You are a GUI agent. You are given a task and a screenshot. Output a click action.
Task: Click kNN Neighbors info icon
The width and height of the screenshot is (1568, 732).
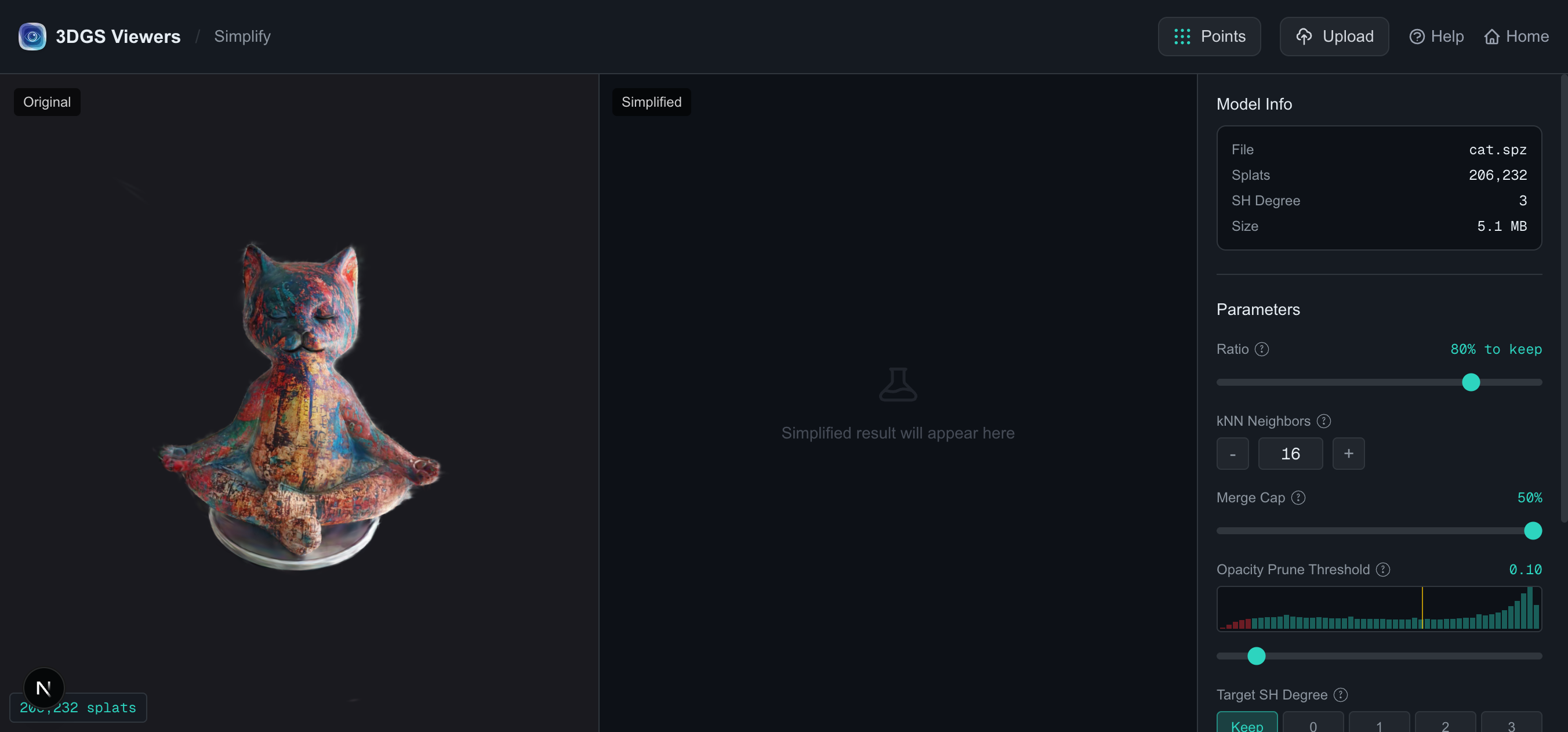[1323, 421]
